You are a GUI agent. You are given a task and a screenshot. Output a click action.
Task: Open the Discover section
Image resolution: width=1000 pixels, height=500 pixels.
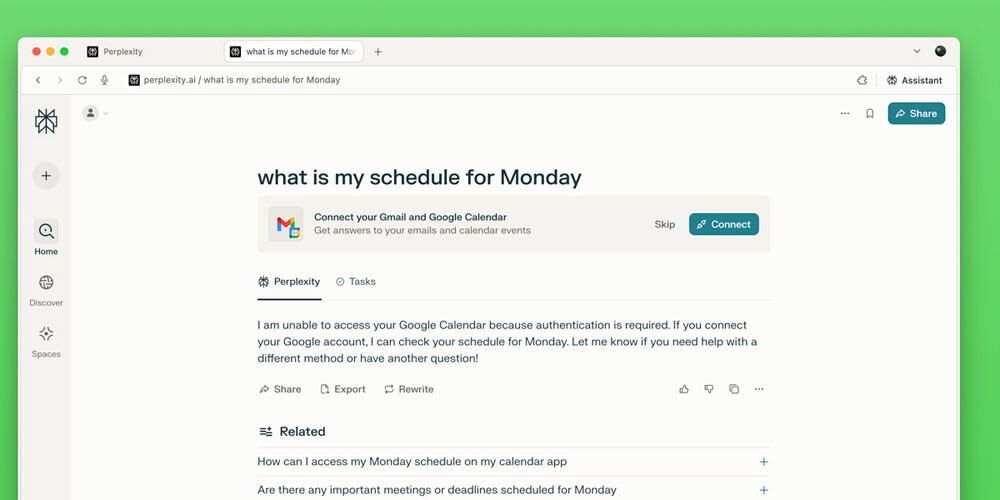tap(46, 290)
